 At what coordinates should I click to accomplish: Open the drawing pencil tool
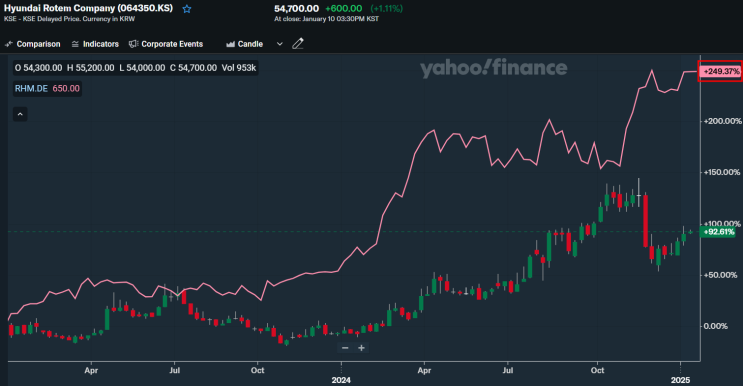click(298, 44)
